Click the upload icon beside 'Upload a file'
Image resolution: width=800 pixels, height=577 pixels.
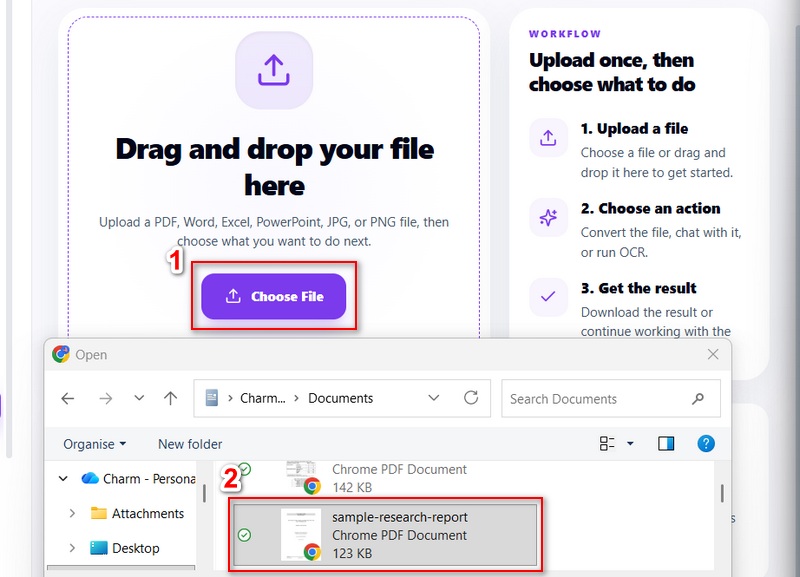click(x=548, y=138)
